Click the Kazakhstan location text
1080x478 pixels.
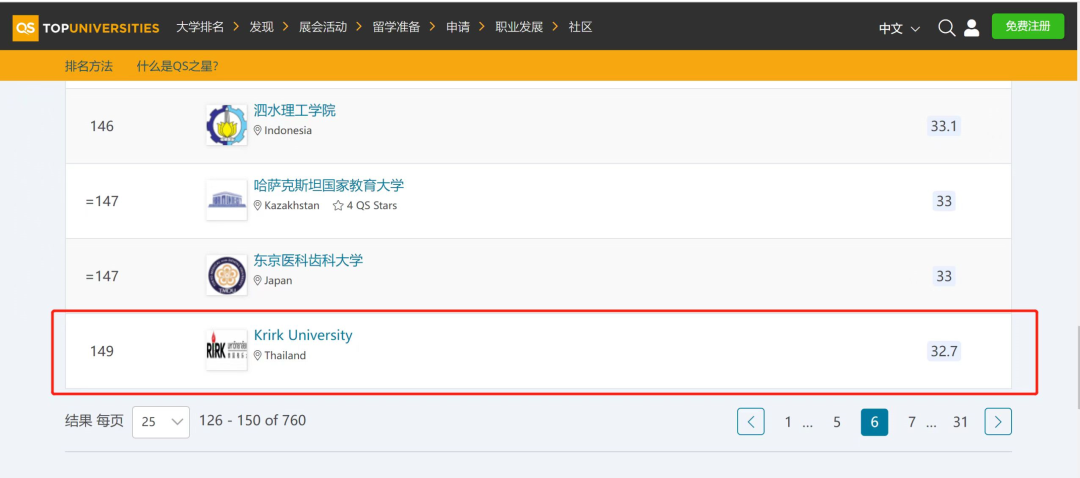[x=292, y=205]
